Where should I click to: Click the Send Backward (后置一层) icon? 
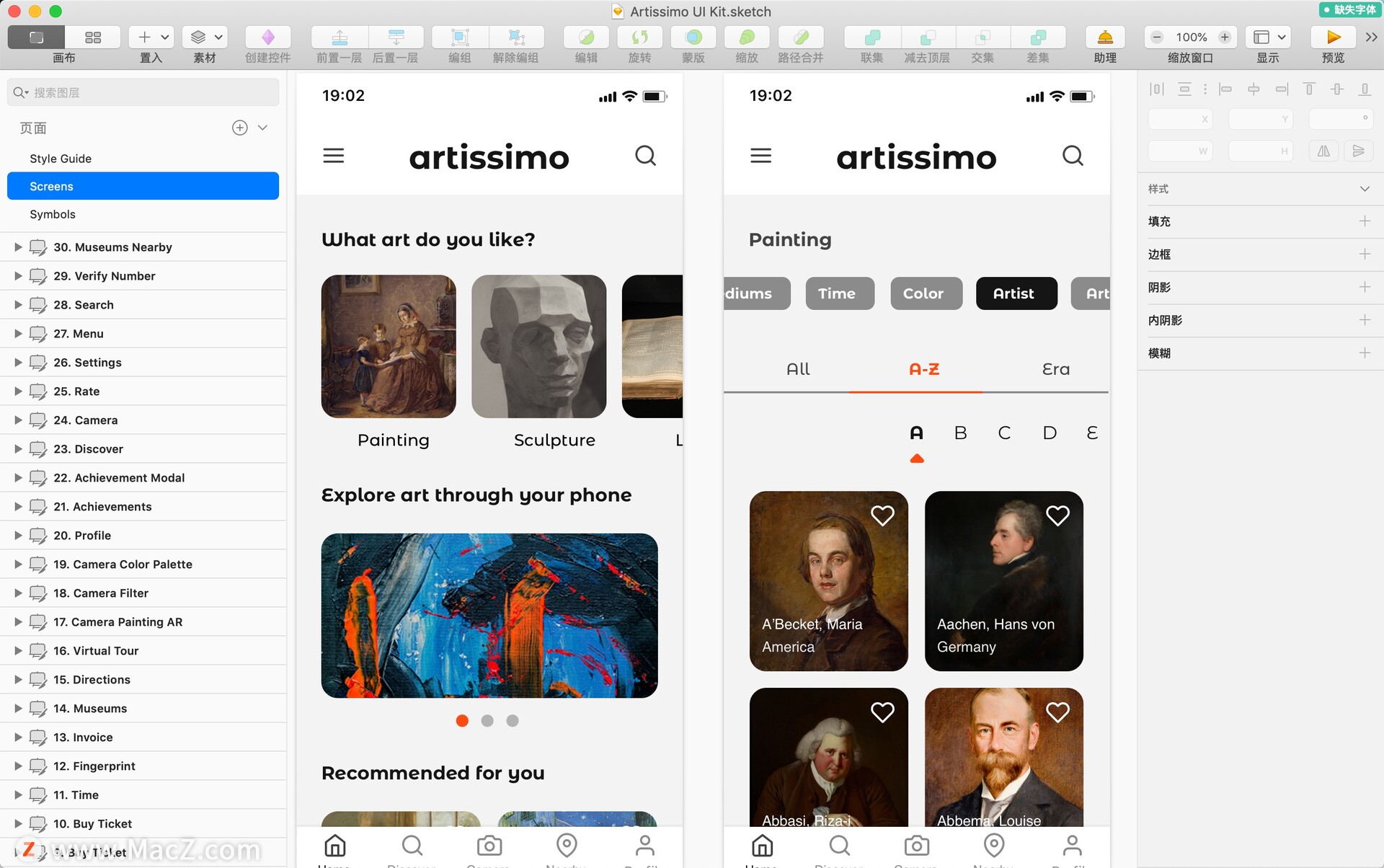[x=396, y=37]
